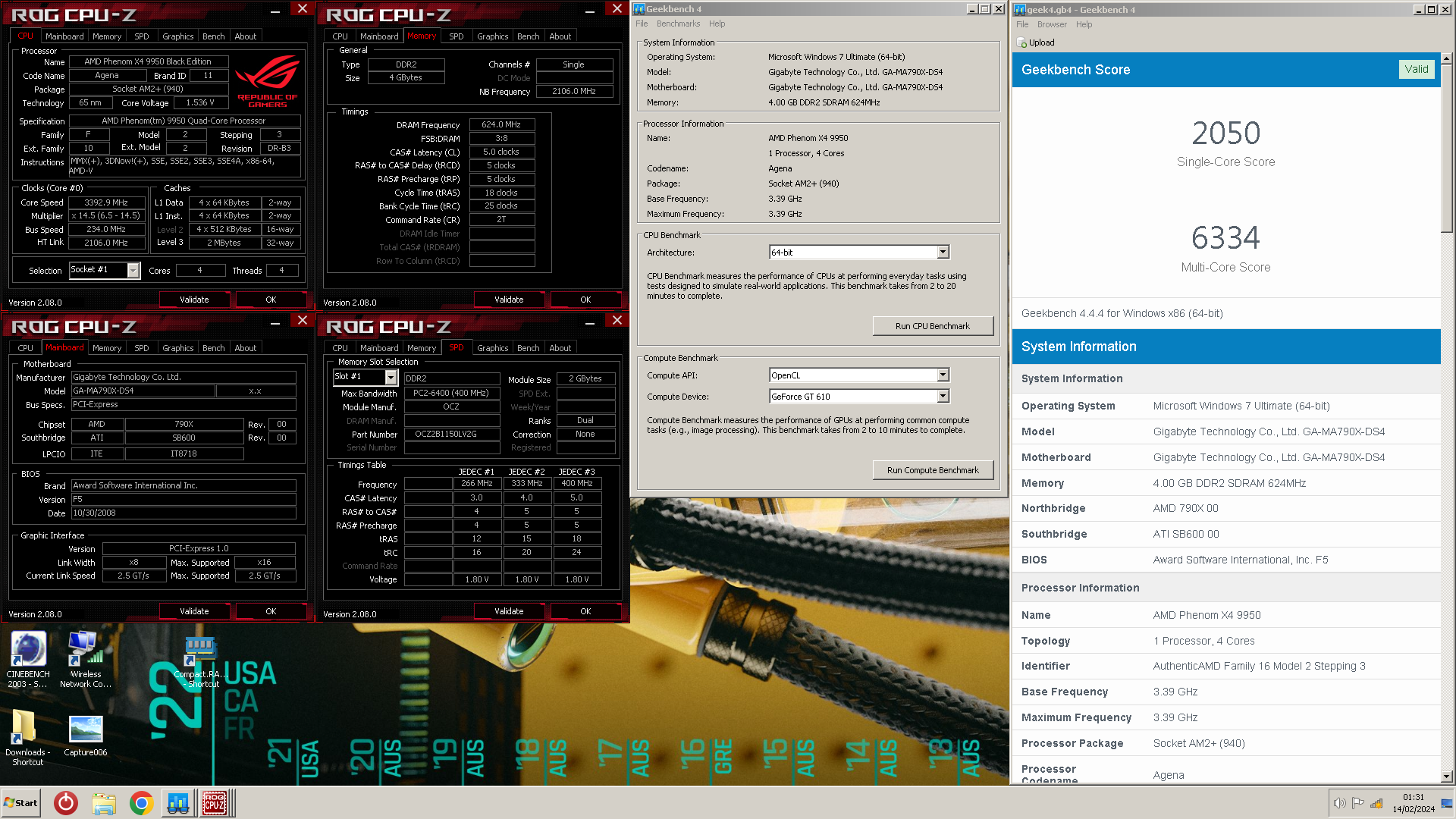The width and height of the screenshot is (1456, 819).
Task: Open CINEBENCH 2003 desktop shortcut
Action: tap(28, 658)
